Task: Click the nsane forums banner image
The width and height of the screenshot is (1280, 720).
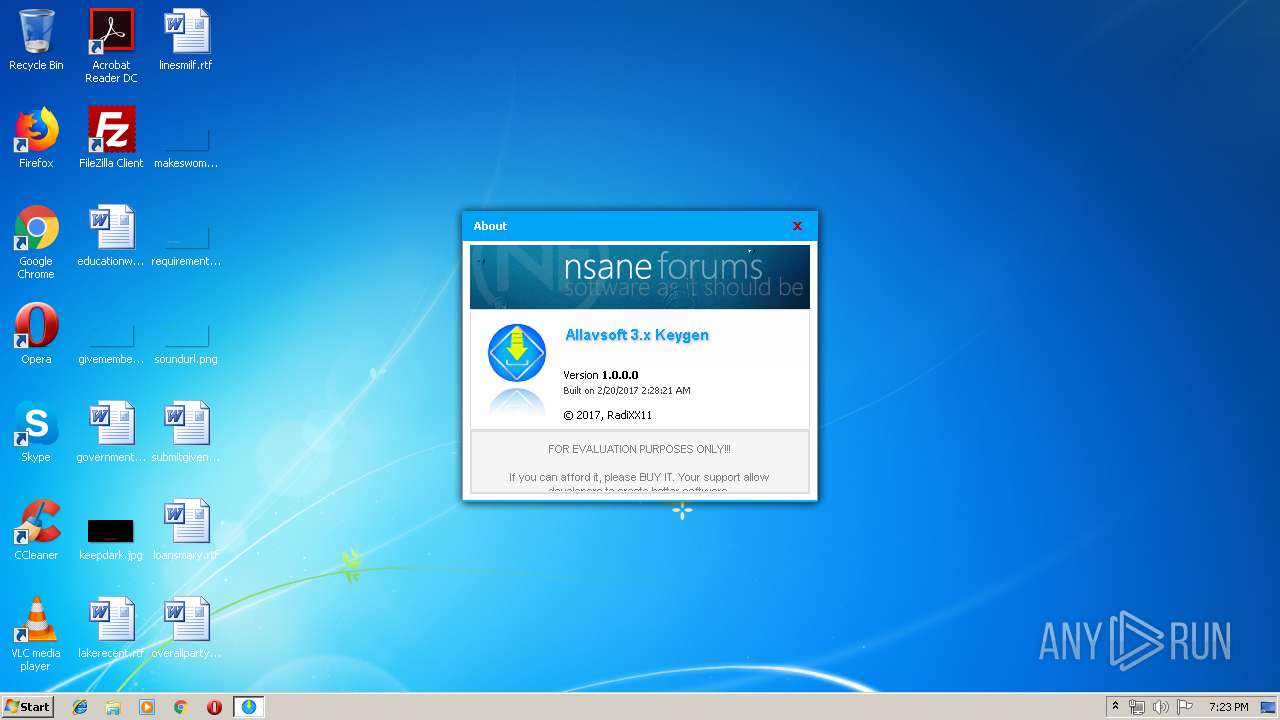Action: (x=640, y=277)
